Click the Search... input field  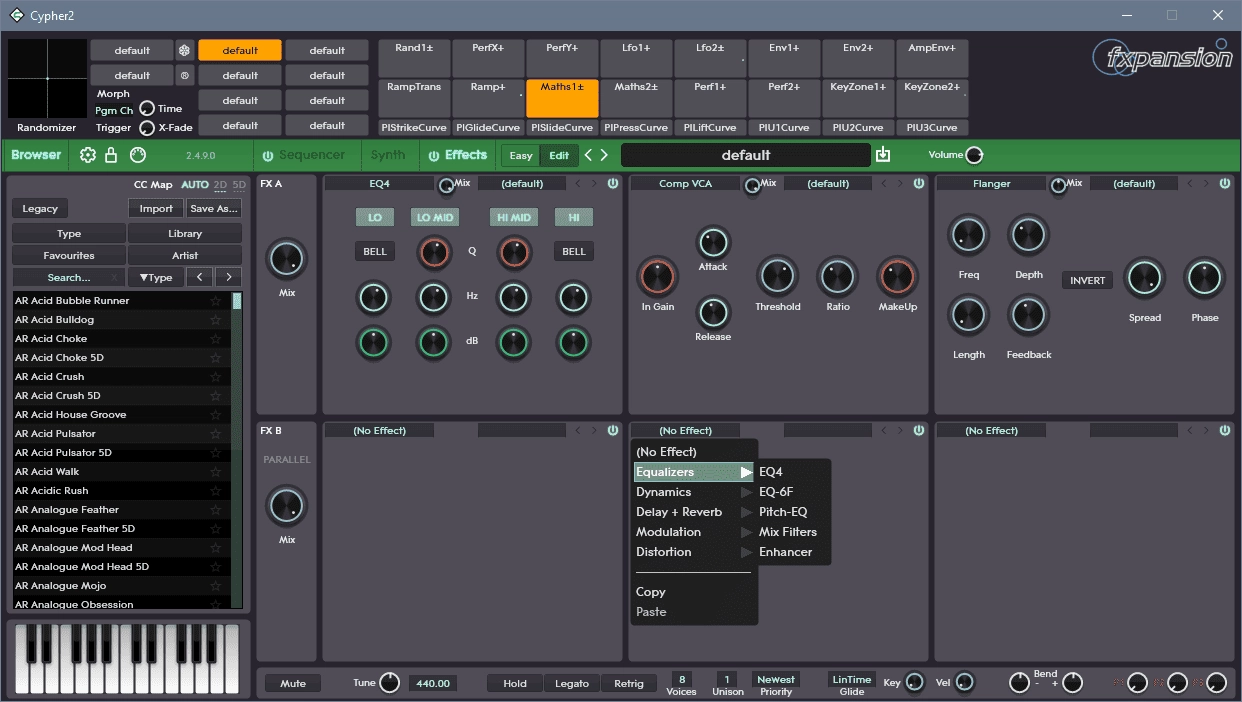click(69, 277)
